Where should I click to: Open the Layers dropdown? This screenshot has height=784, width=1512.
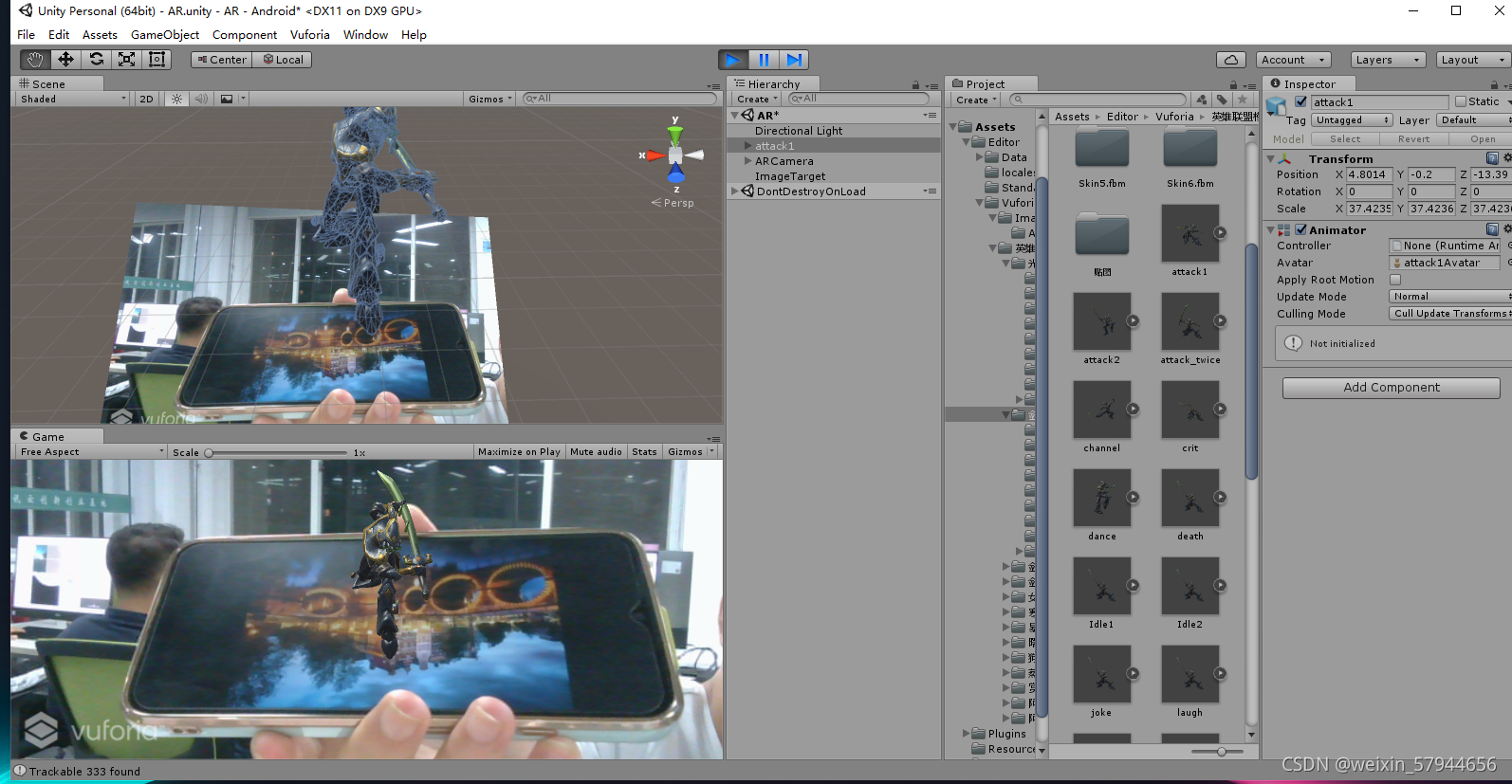[x=1388, y=60]
